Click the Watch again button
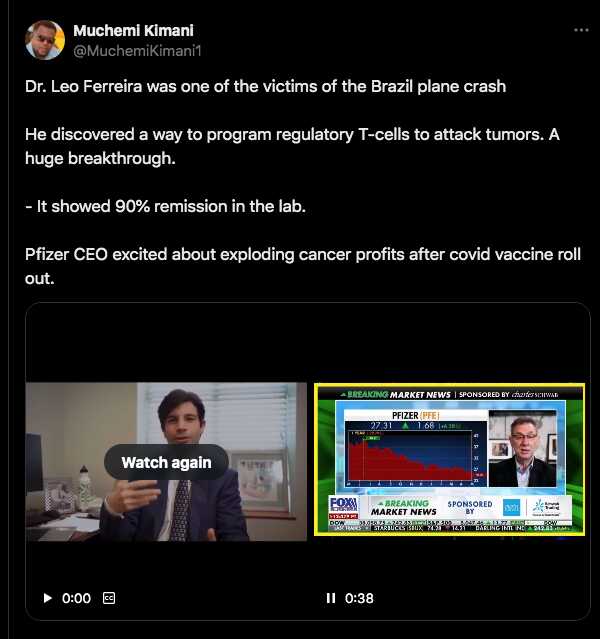Screen dimensions: 600x639 [166, 463]
